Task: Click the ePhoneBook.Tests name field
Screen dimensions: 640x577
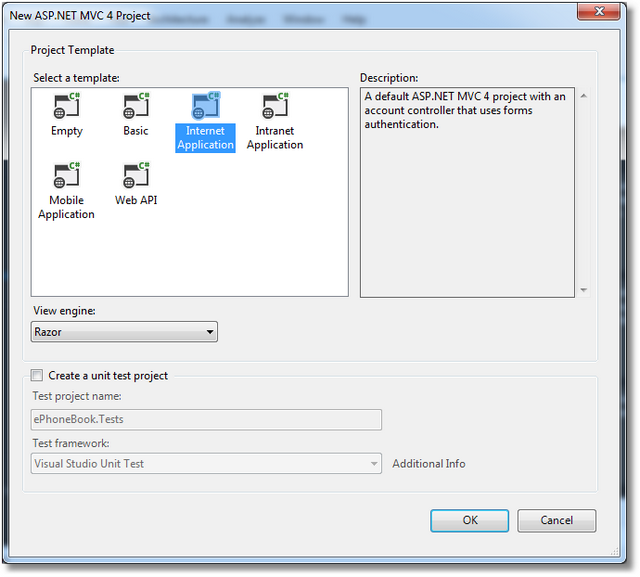Action: [x=206, y=419]
